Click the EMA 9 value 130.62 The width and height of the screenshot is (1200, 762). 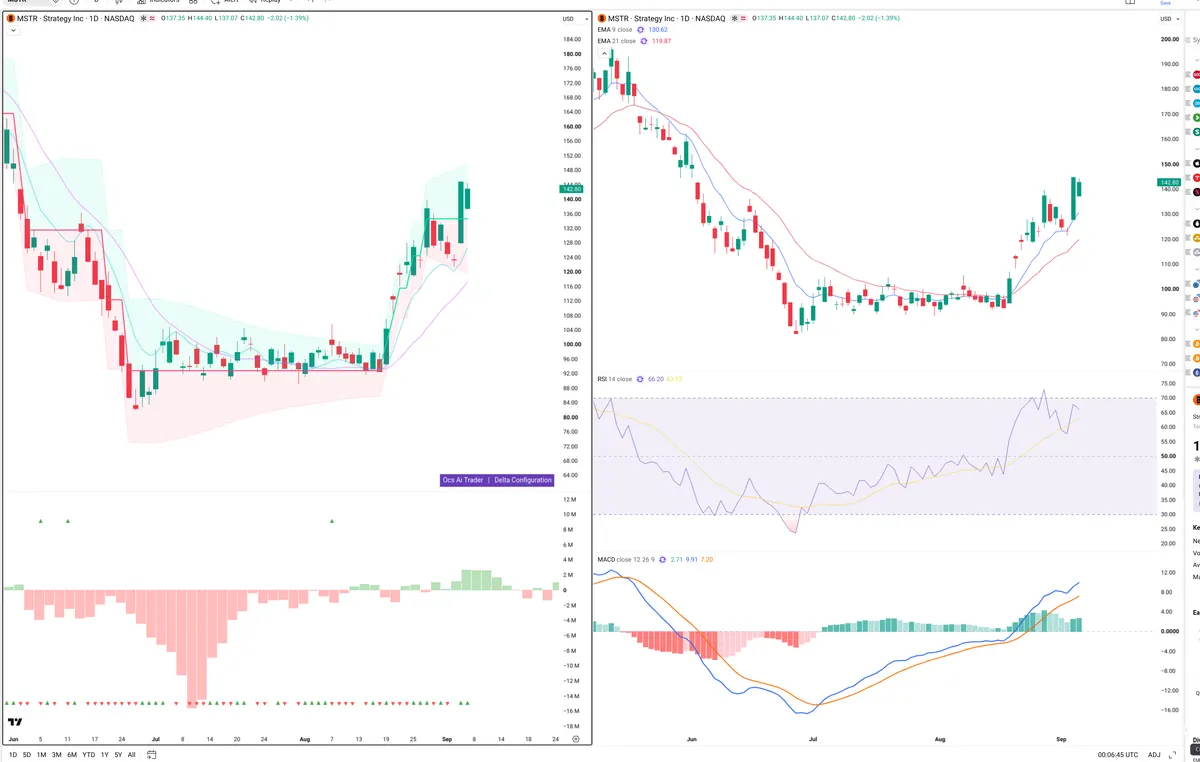coord(658,30)
